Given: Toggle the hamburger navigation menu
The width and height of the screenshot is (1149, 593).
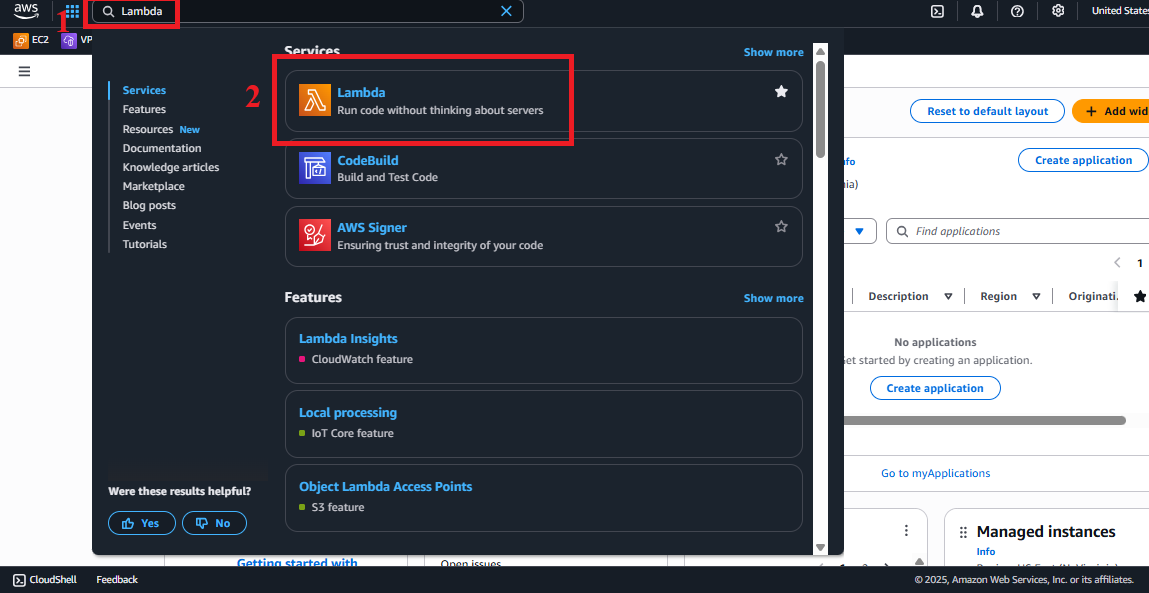Looking at the screenshot, I should [x=24, y=71].
